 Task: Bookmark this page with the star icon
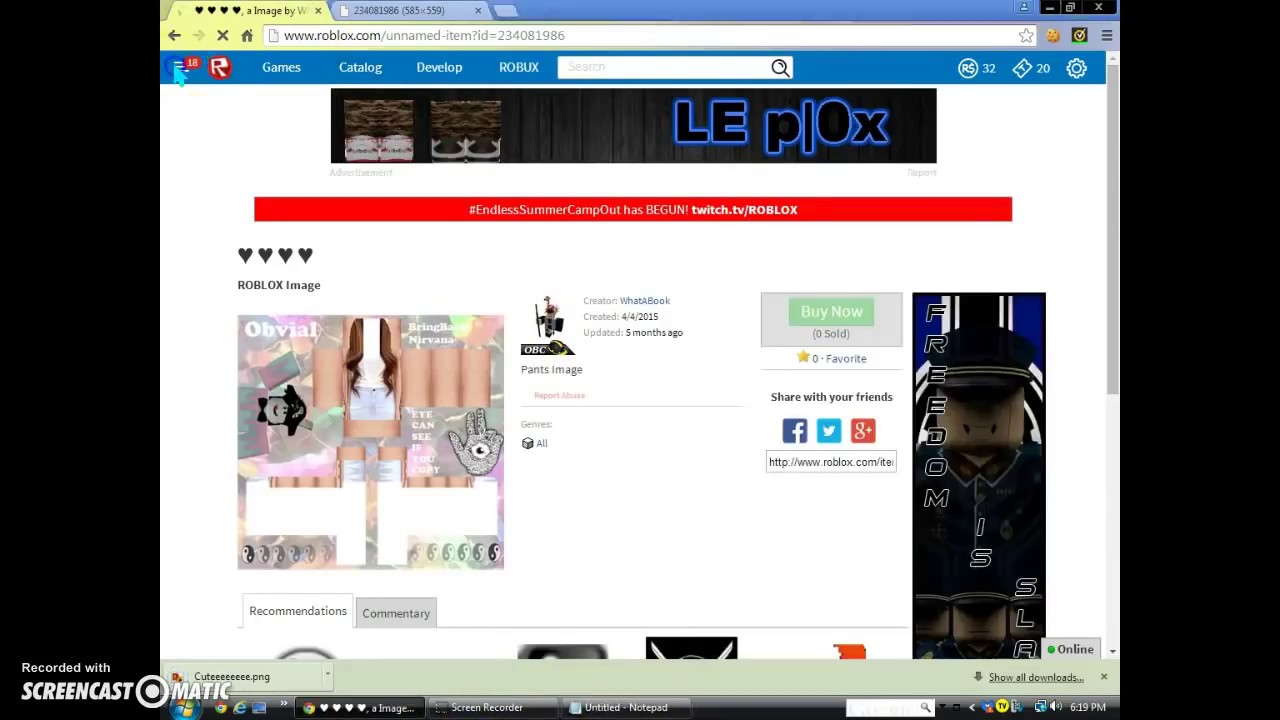(1026, 35)
